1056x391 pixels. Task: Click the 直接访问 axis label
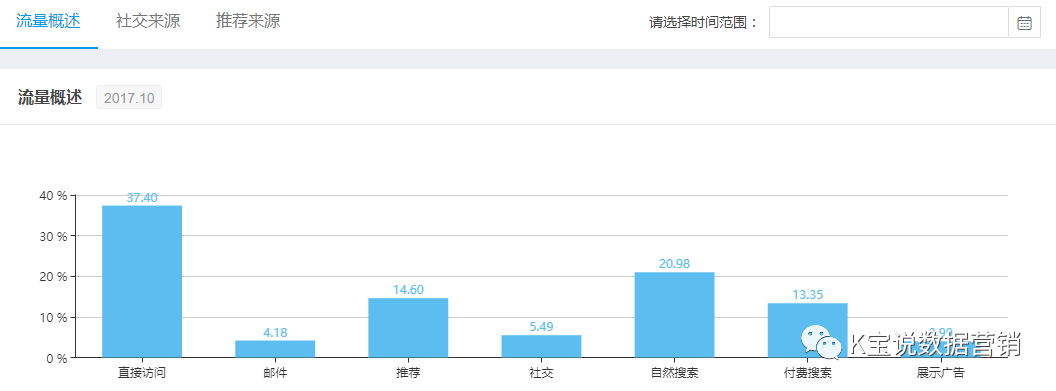click(142, 373)
